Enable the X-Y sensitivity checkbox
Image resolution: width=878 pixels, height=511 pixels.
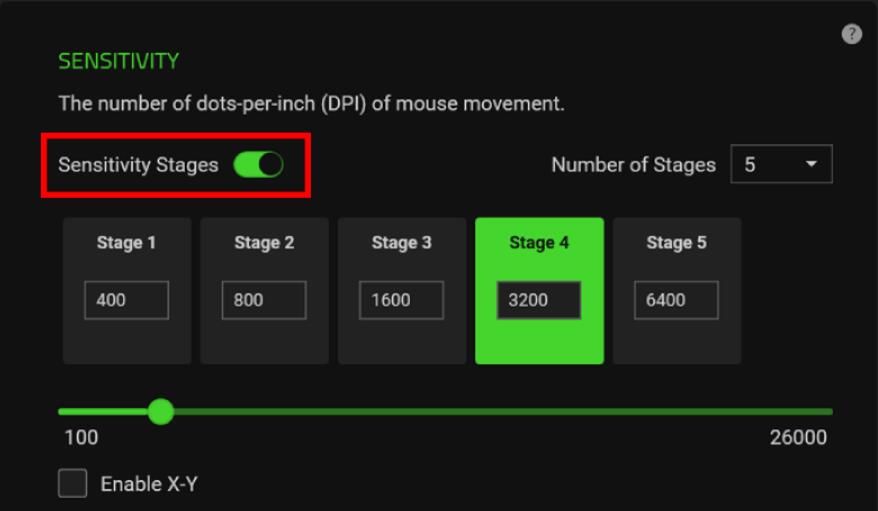point(73,484)
